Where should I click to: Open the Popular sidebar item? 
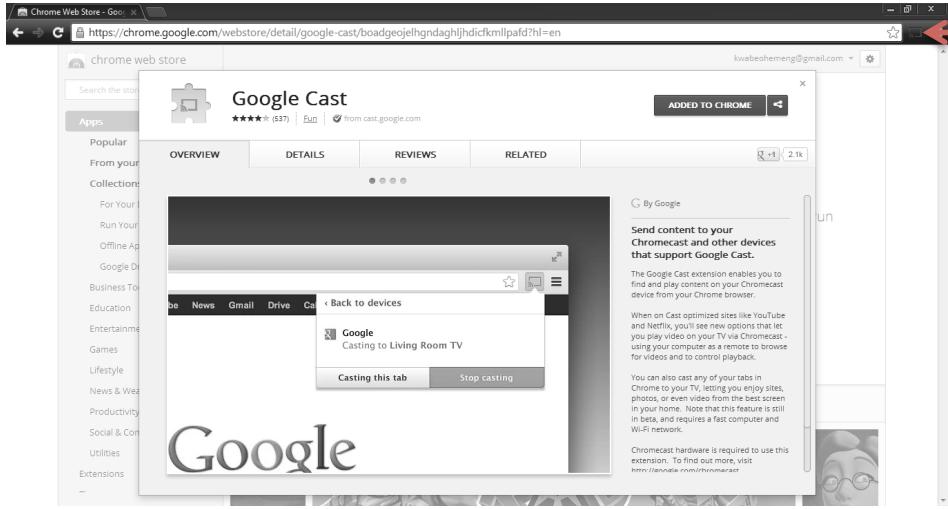(x=108, y=142)
